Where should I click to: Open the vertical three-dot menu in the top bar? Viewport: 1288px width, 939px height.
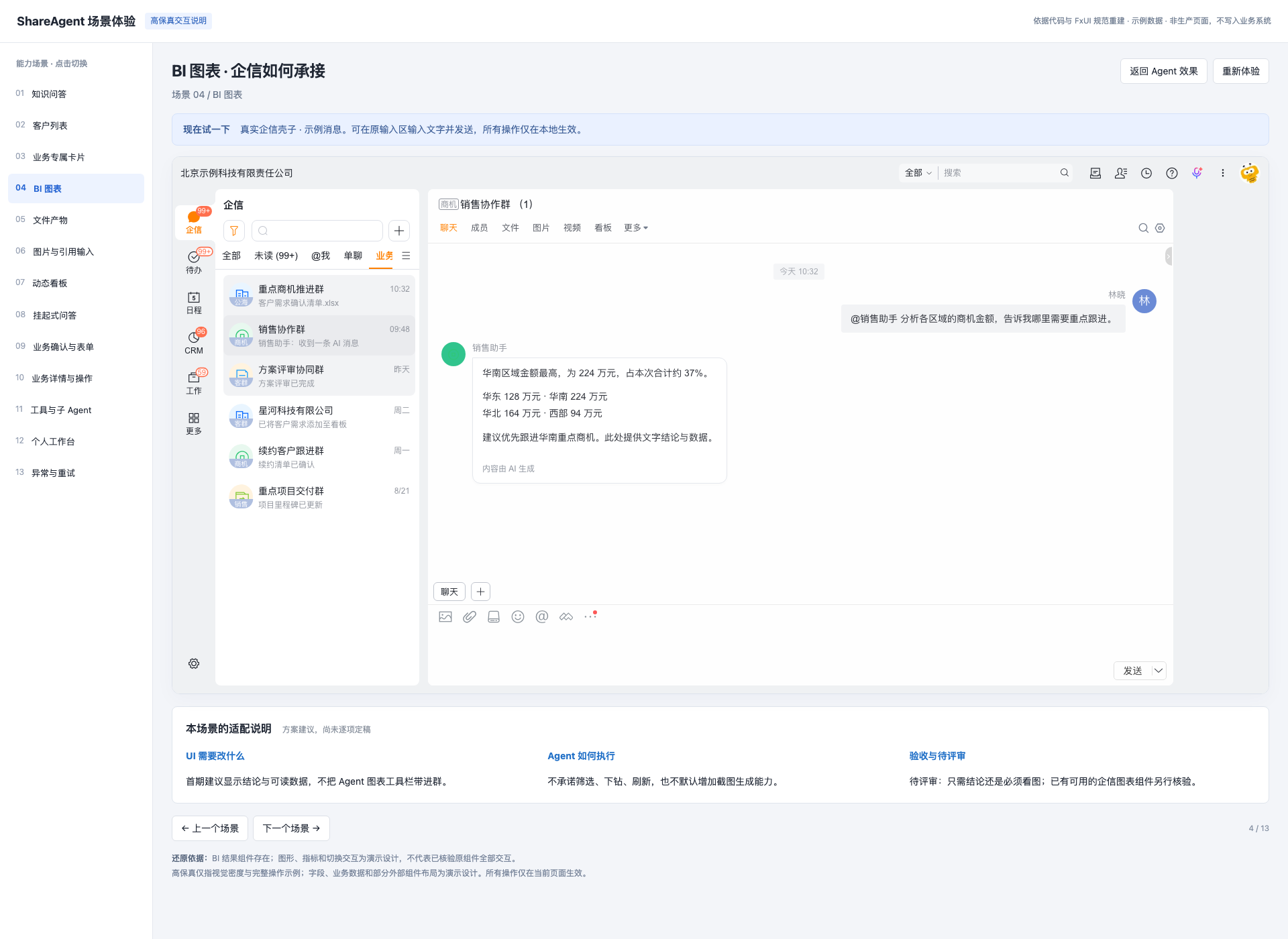[1223, 173]
